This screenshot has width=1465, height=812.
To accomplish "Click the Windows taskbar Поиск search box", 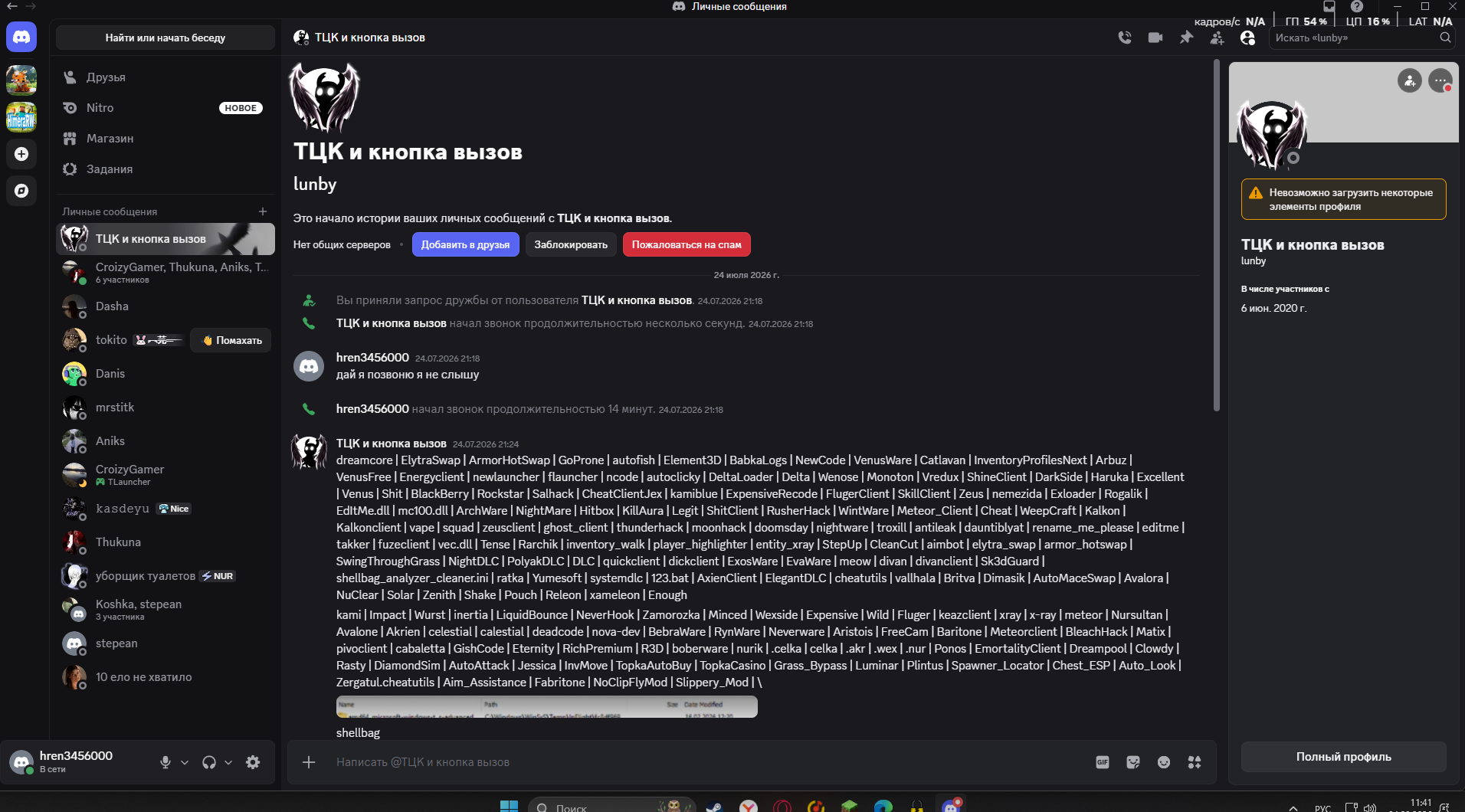I will point(611,806).
